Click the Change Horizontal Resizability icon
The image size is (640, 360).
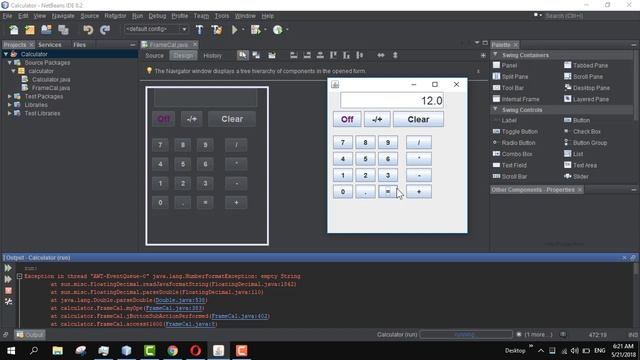pos(381,55)
